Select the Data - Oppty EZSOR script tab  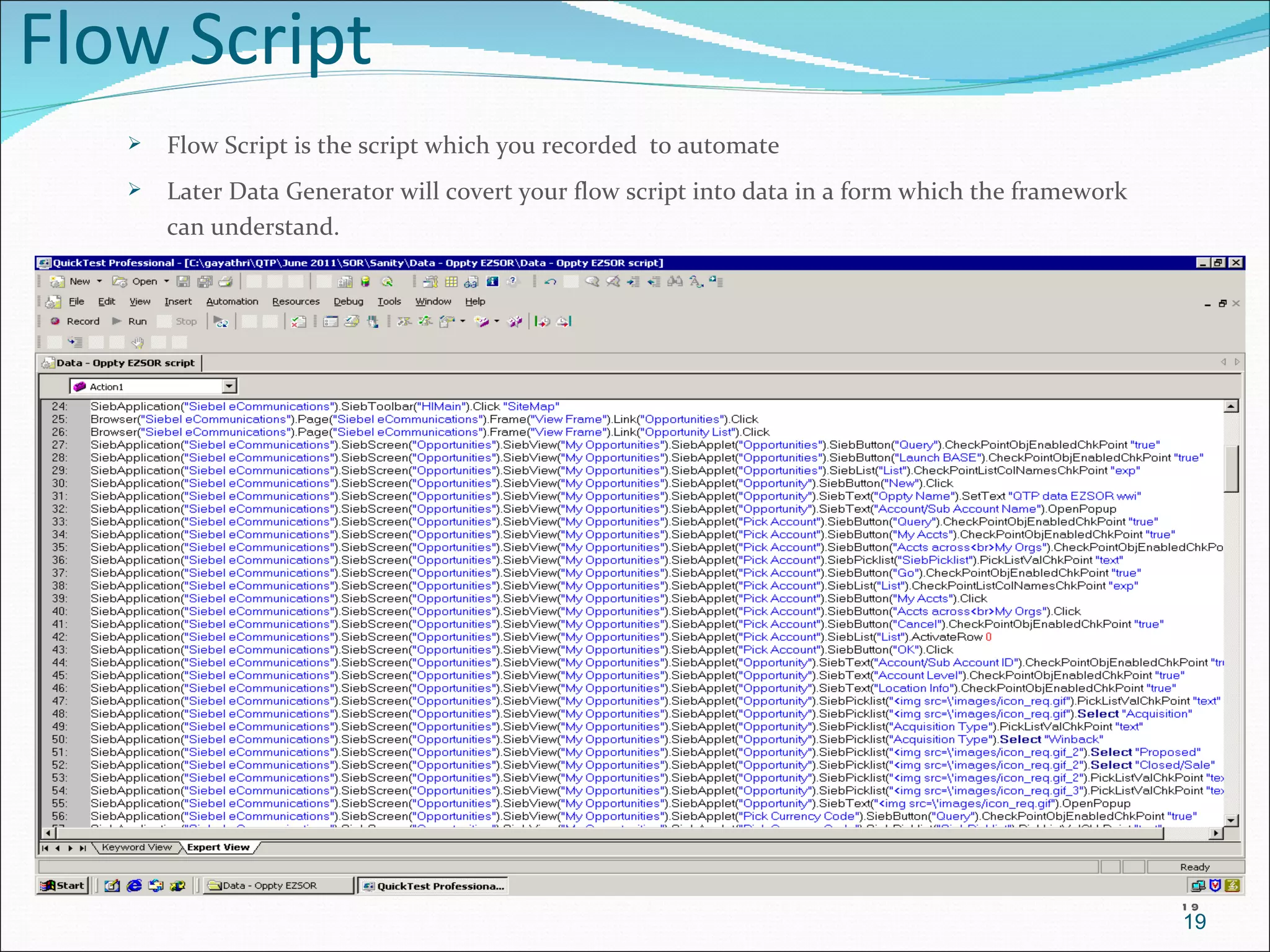120,363
